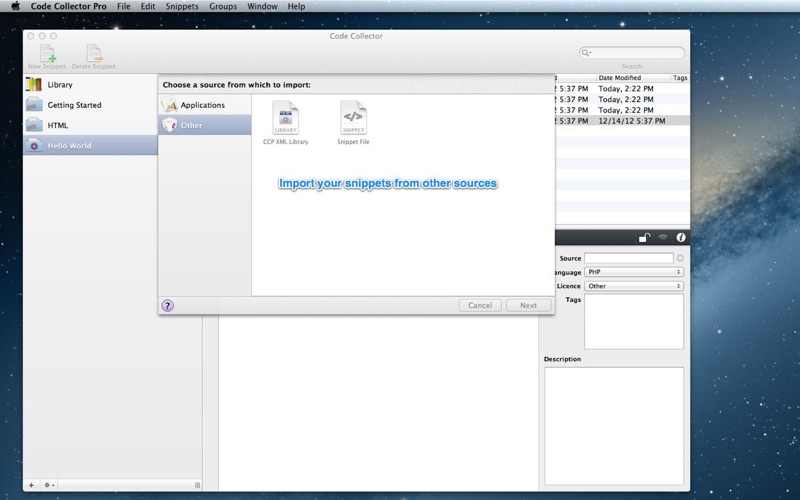Viewport: 800px width, 500px height.
Task: Click the info icon in dark bar
Action: click(x=681, y=237)
